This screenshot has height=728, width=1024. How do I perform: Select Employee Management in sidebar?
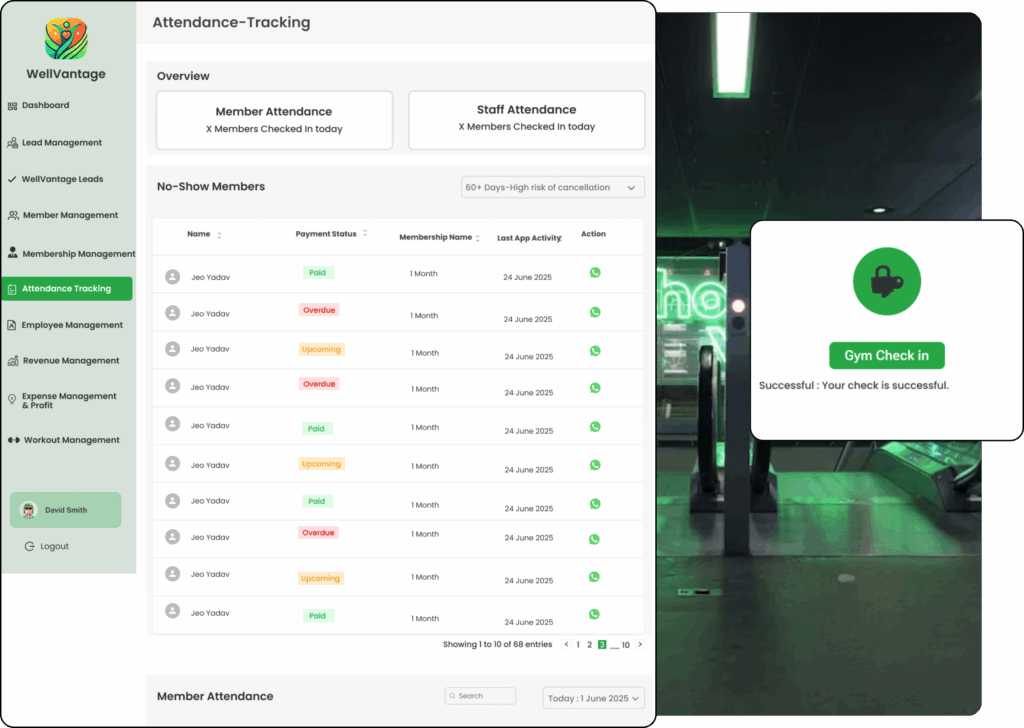[x=72, y=325]
